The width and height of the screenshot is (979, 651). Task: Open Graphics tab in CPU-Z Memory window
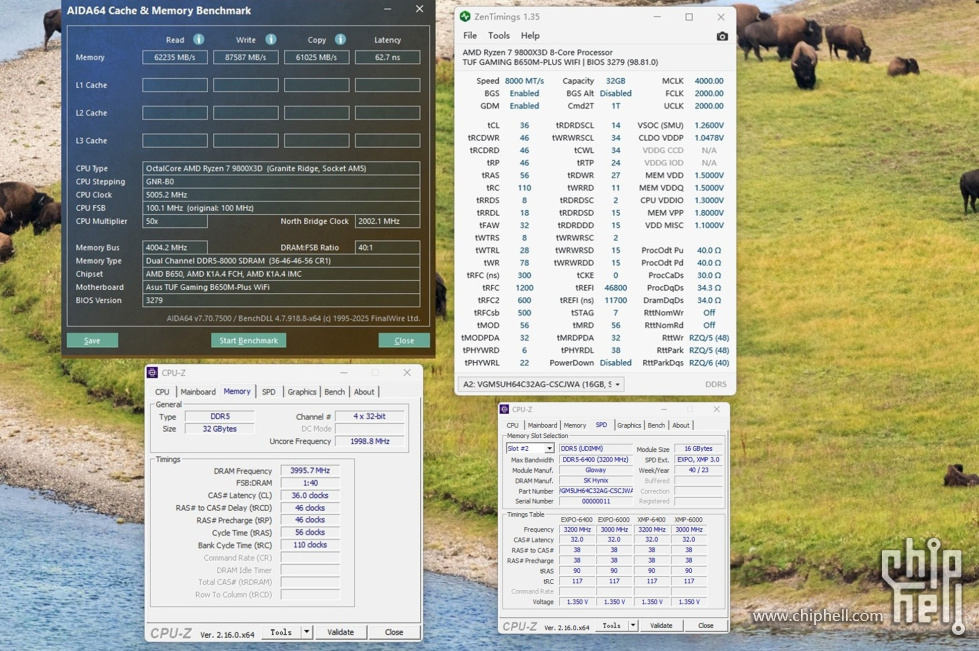click(x=302, y=392)
